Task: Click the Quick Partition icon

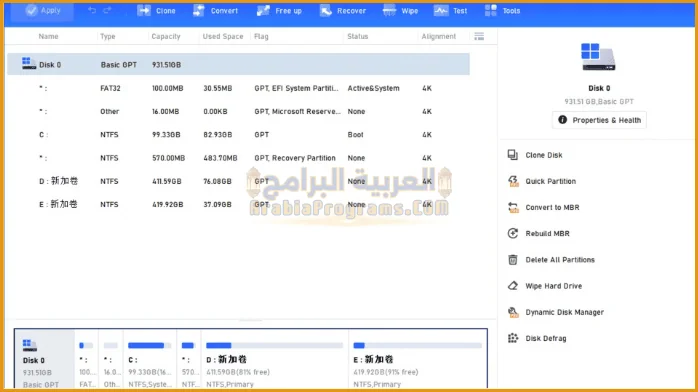Action: (513, 181)
